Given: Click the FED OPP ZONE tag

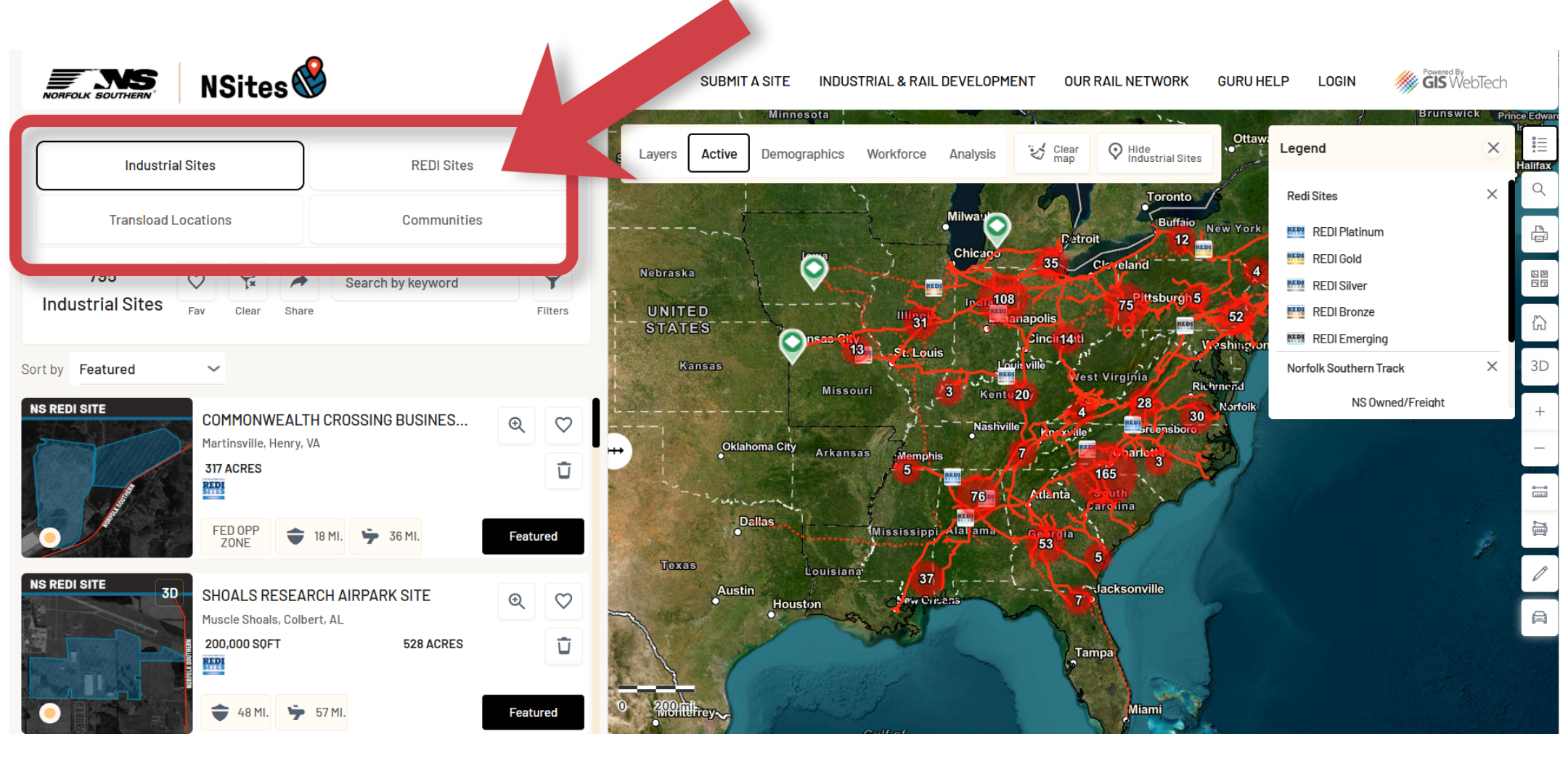Looking at the screenshot, I should [x=236, y=536].
